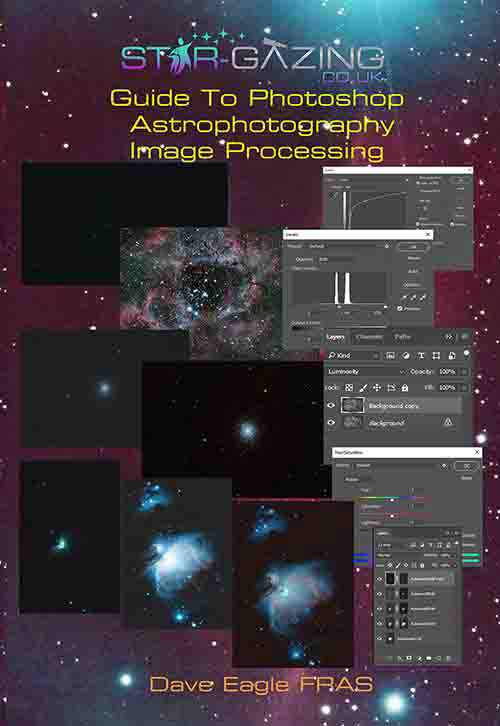
Task: Open the Fill slider dropdown arrow
Action: coord(464,388)
